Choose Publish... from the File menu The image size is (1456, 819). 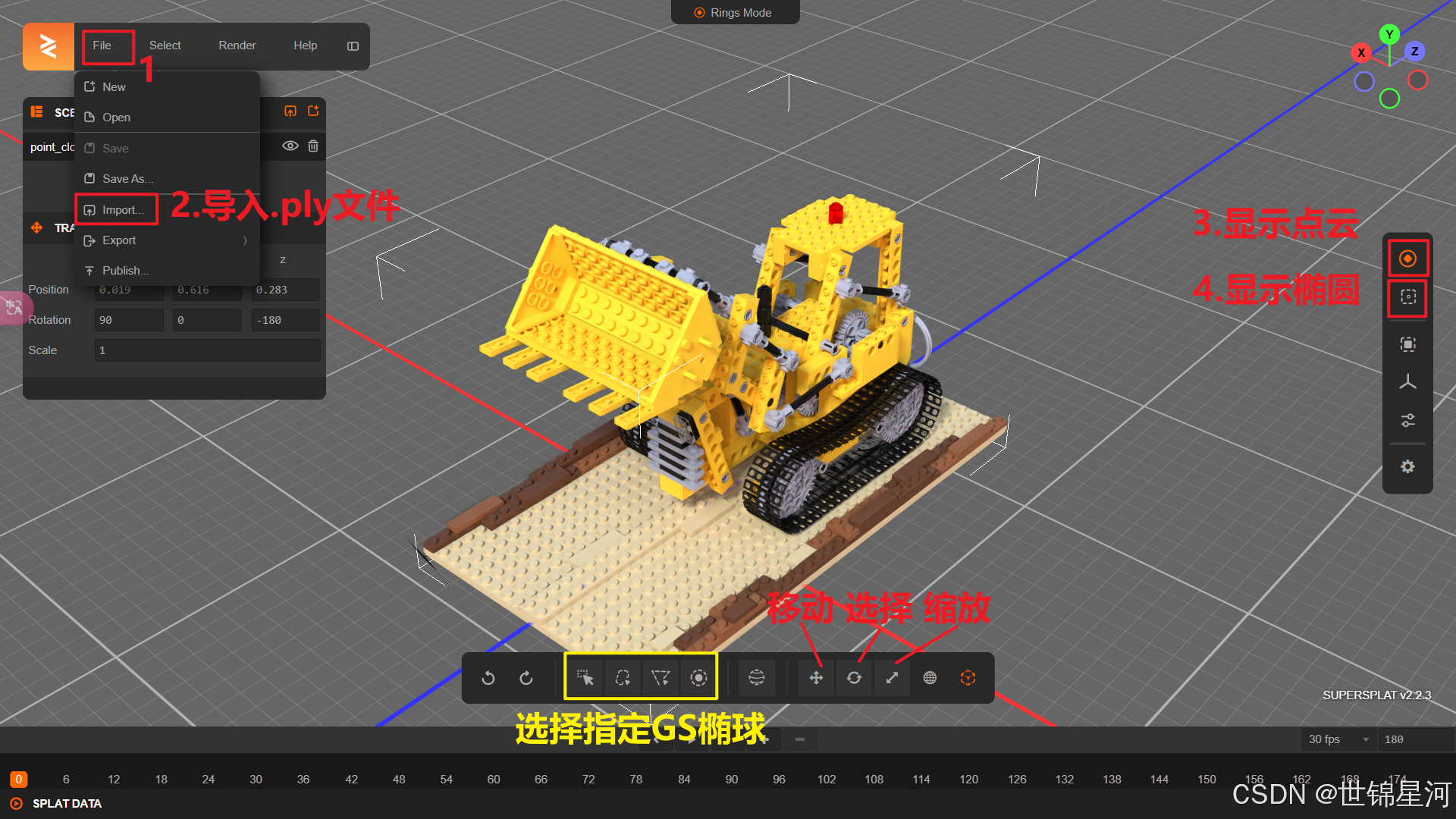[x=167, y=271]
